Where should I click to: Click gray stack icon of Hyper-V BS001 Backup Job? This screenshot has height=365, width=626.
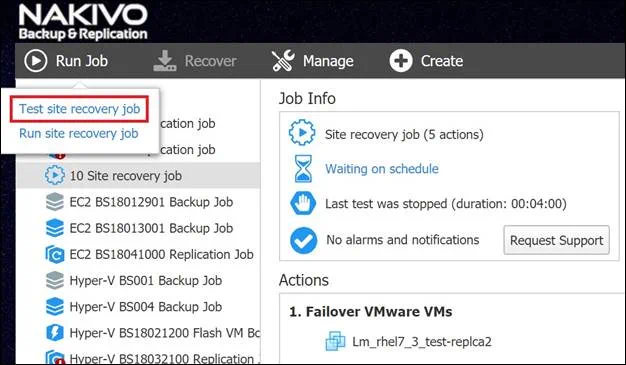[x=55, y=280]
